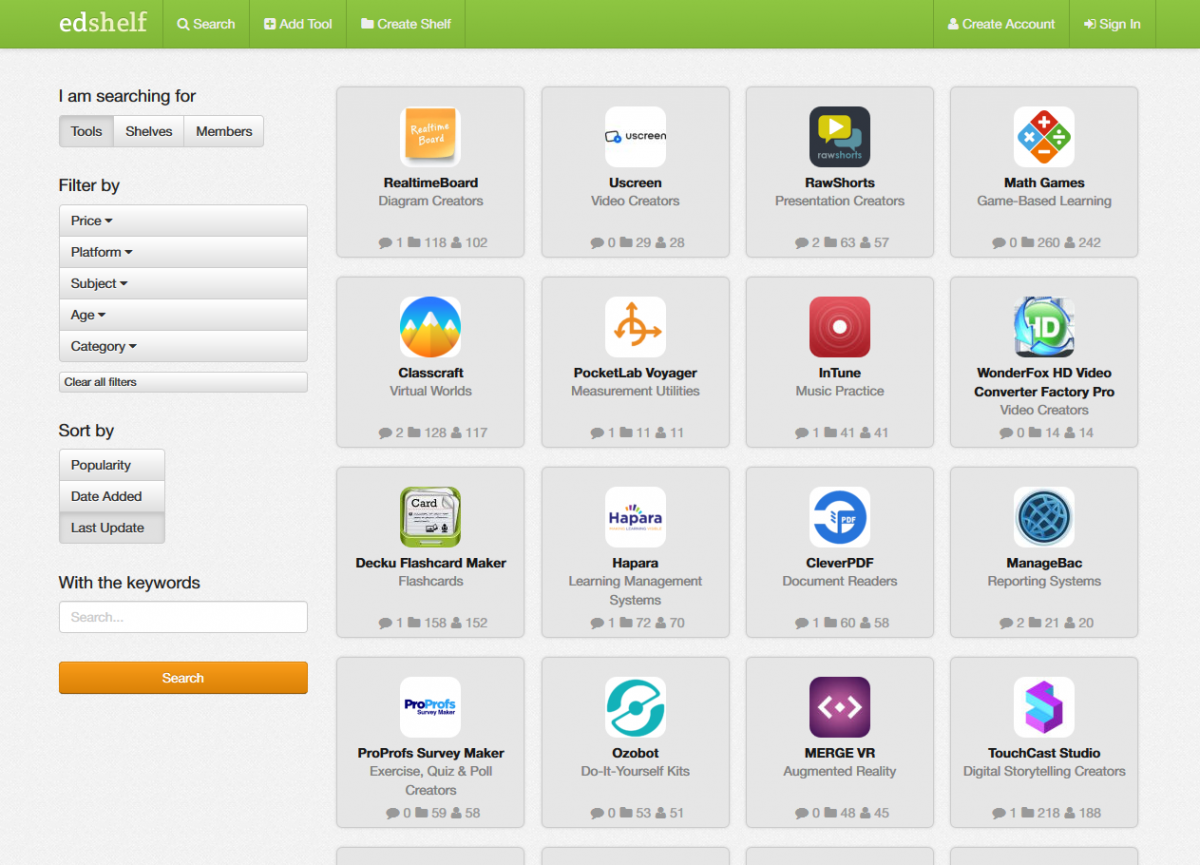Select the InTune red icon

click(x=839, y=327)
